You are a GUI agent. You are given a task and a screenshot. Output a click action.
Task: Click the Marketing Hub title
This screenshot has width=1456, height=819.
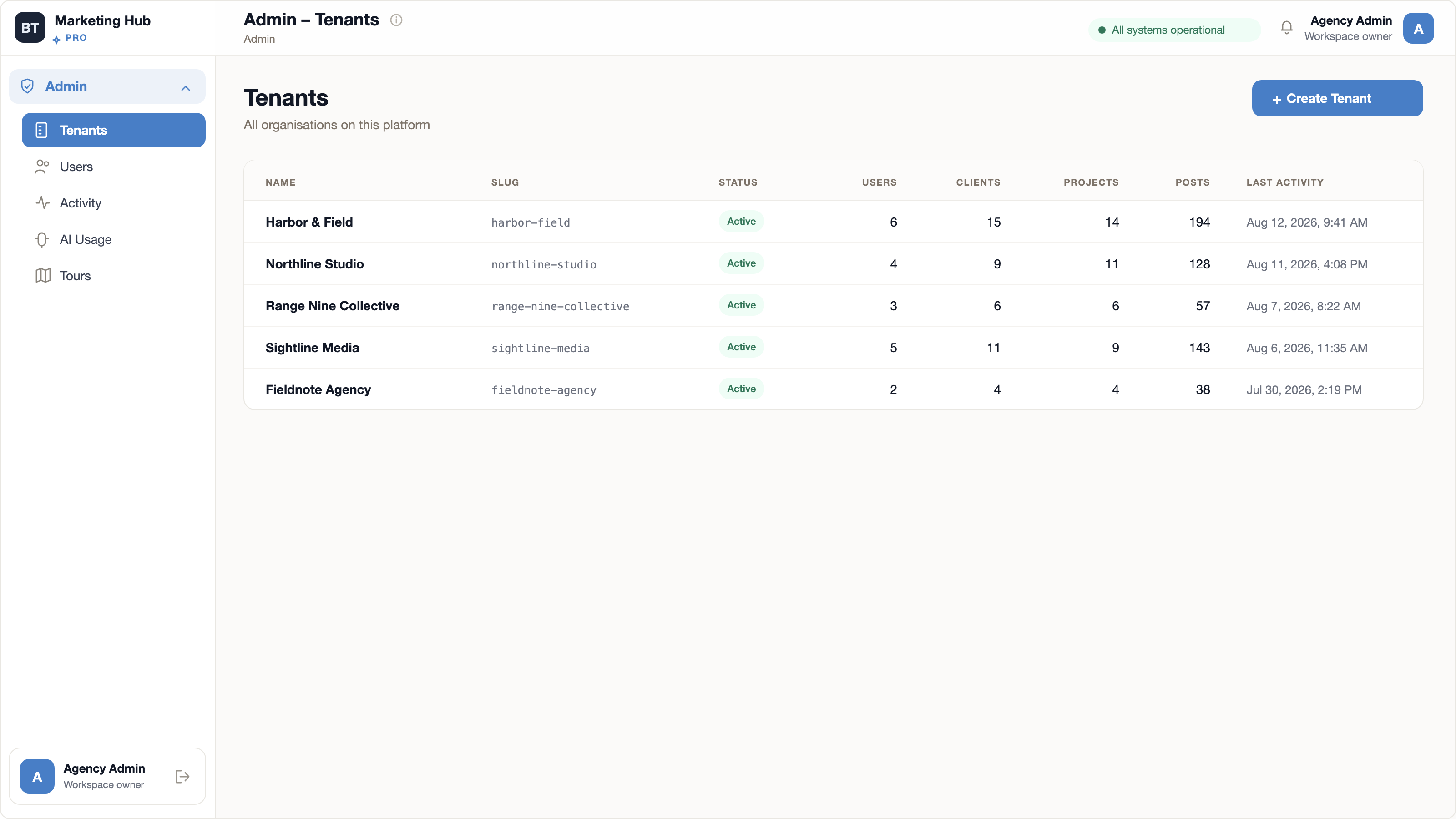click(102, 21)
